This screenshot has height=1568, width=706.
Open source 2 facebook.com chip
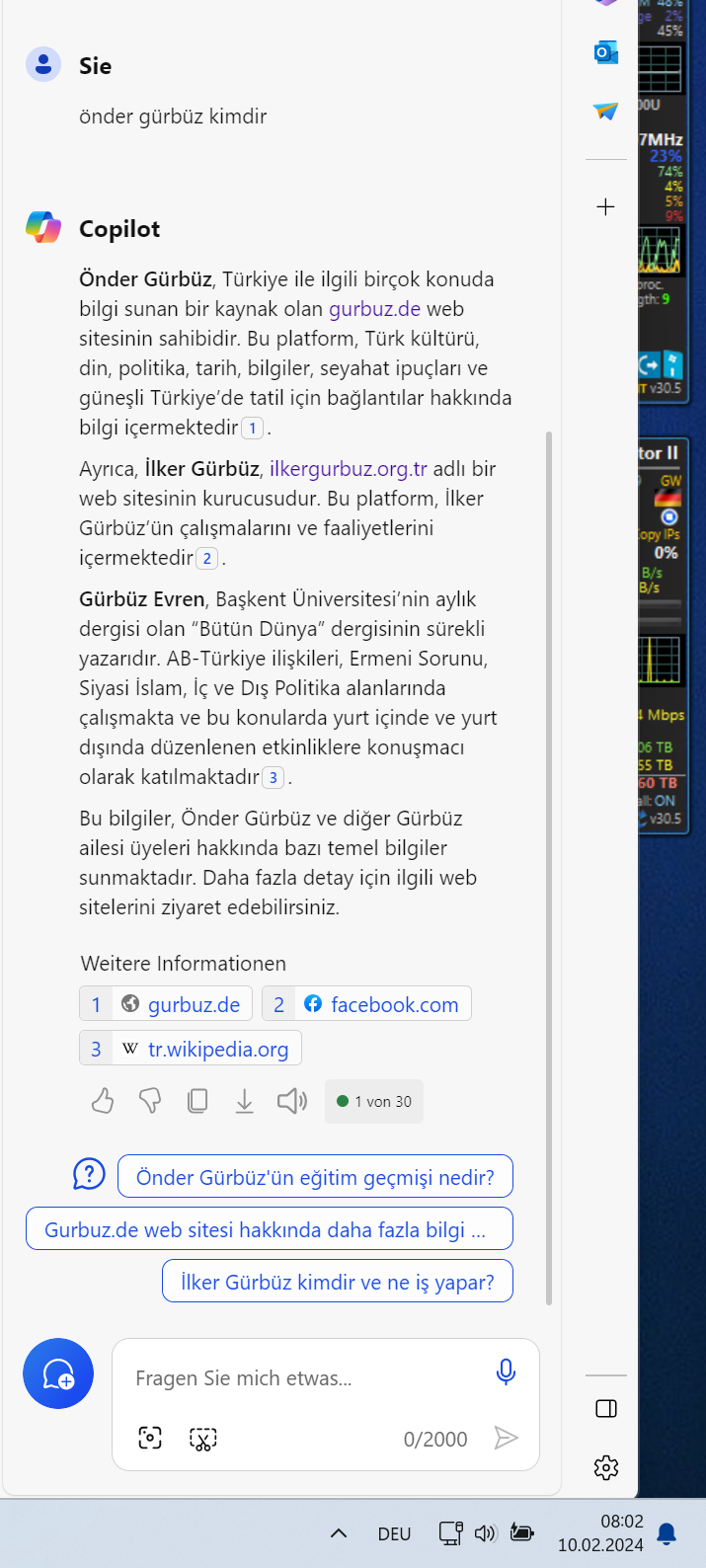(366, 1004)
